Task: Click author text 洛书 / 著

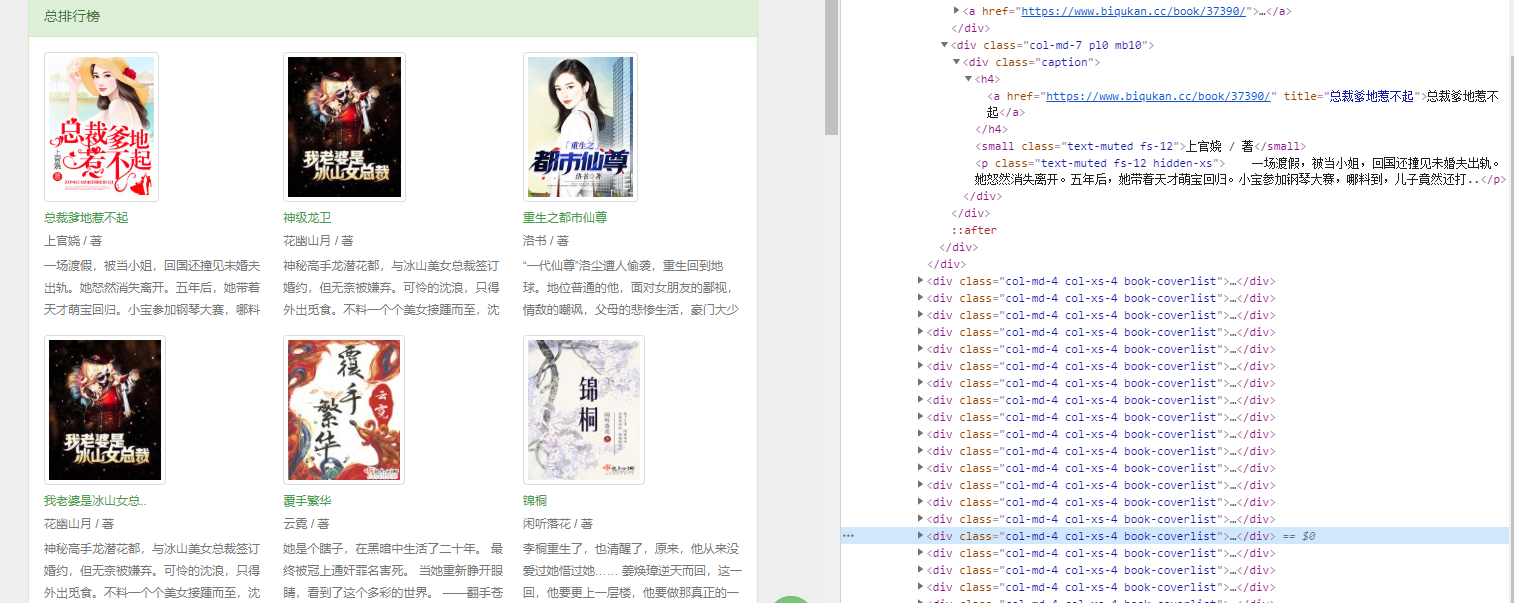Action: point(546,241)
